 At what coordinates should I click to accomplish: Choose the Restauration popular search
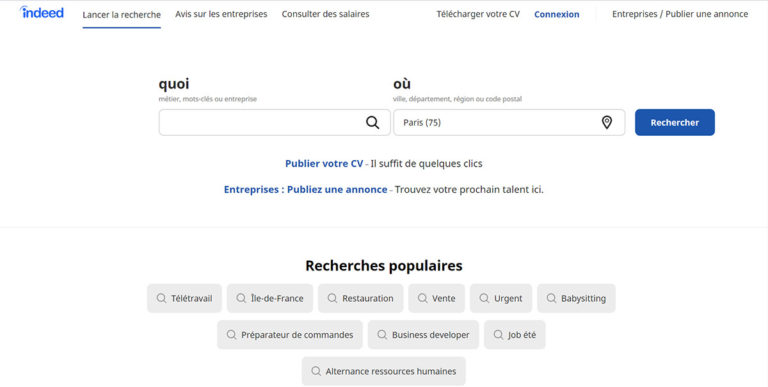360,298
